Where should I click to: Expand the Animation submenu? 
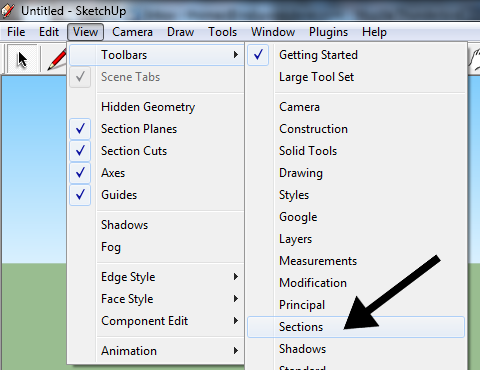(157, 351)
